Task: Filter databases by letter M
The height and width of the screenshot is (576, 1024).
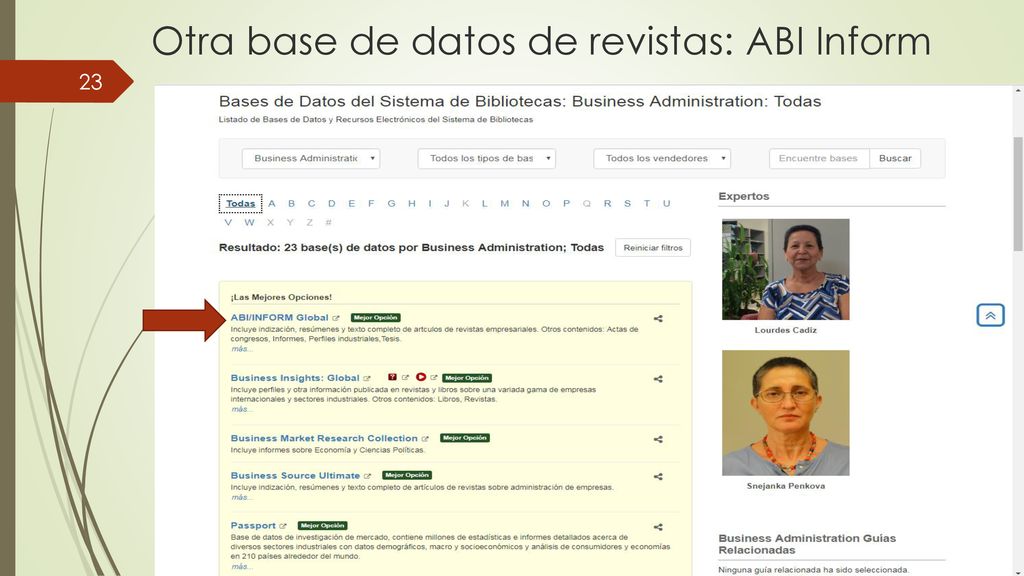Action: [x=504, y=204]
